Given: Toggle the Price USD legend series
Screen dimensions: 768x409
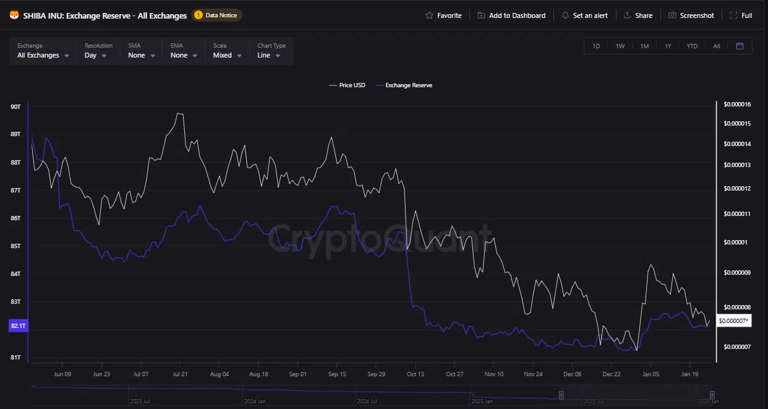Looking at the screenshot, I should (347, 85).
